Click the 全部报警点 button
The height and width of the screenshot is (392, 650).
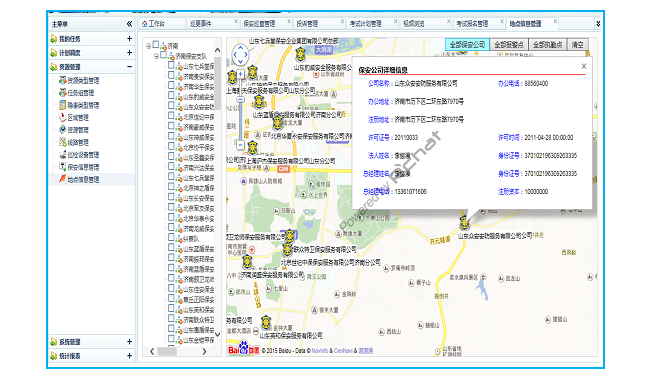509,44
